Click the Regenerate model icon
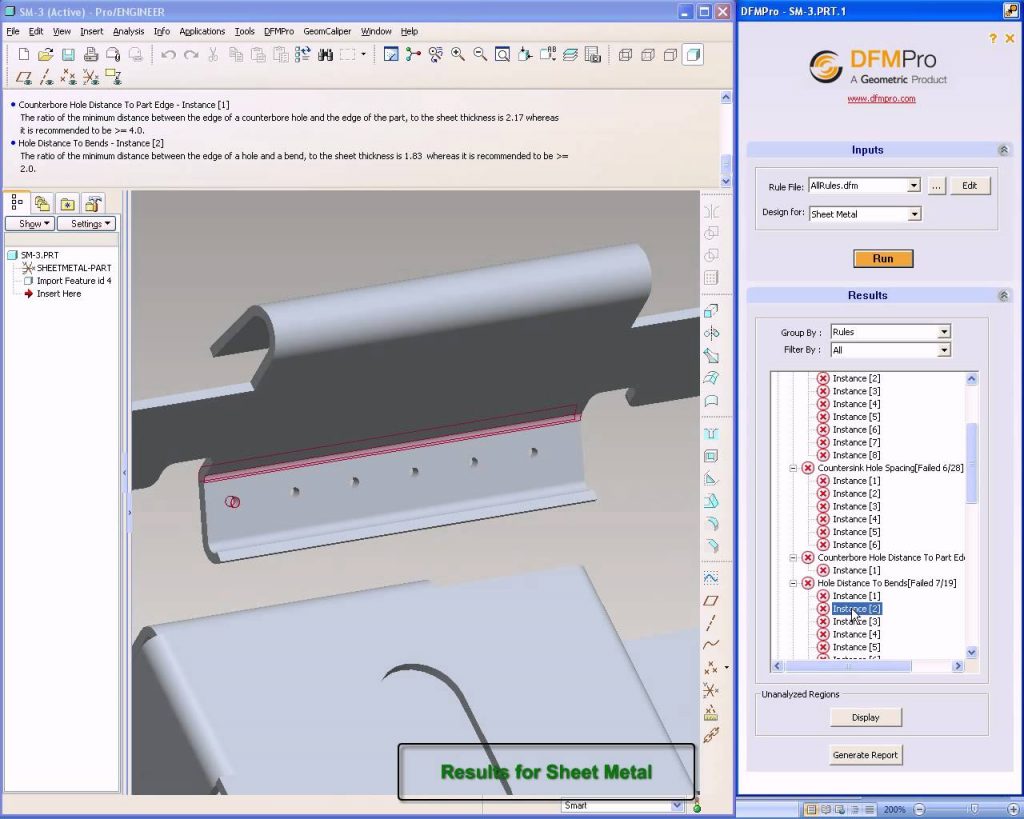The image size is (1024, 819). point(303,55)
